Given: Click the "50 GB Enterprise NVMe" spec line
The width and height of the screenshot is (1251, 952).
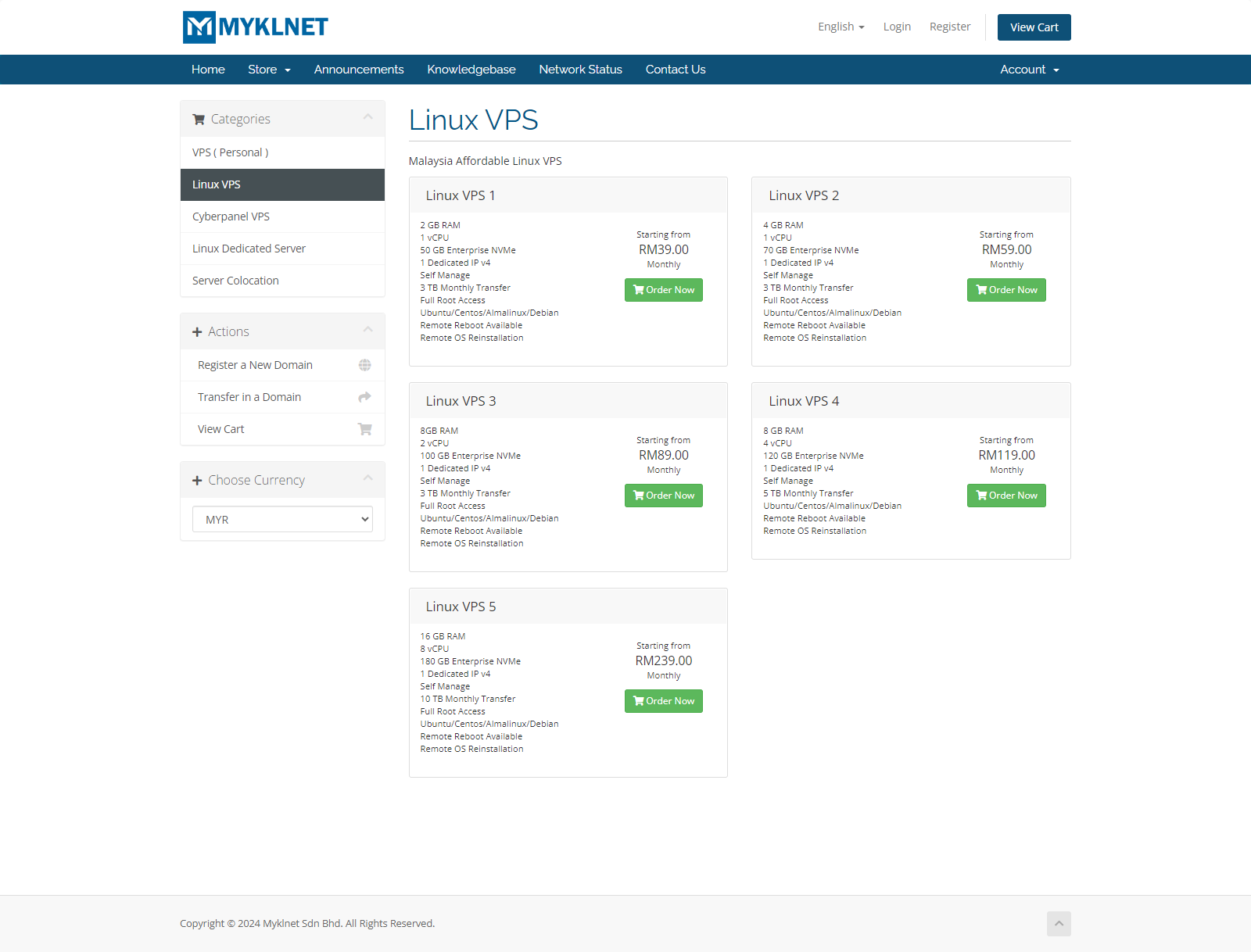Looking at the screenshot, I should click(468, 250).
